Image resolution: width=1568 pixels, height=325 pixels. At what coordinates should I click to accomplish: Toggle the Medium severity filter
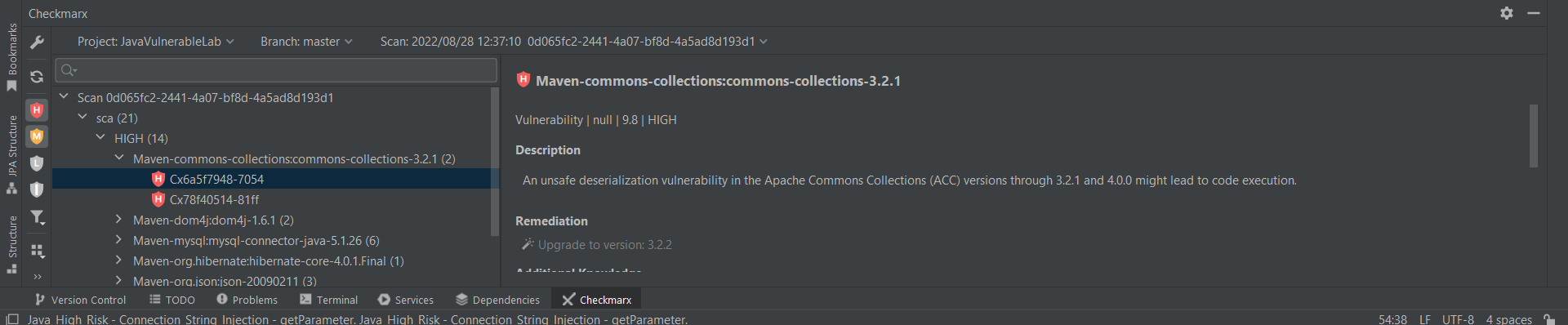point(37,136)
